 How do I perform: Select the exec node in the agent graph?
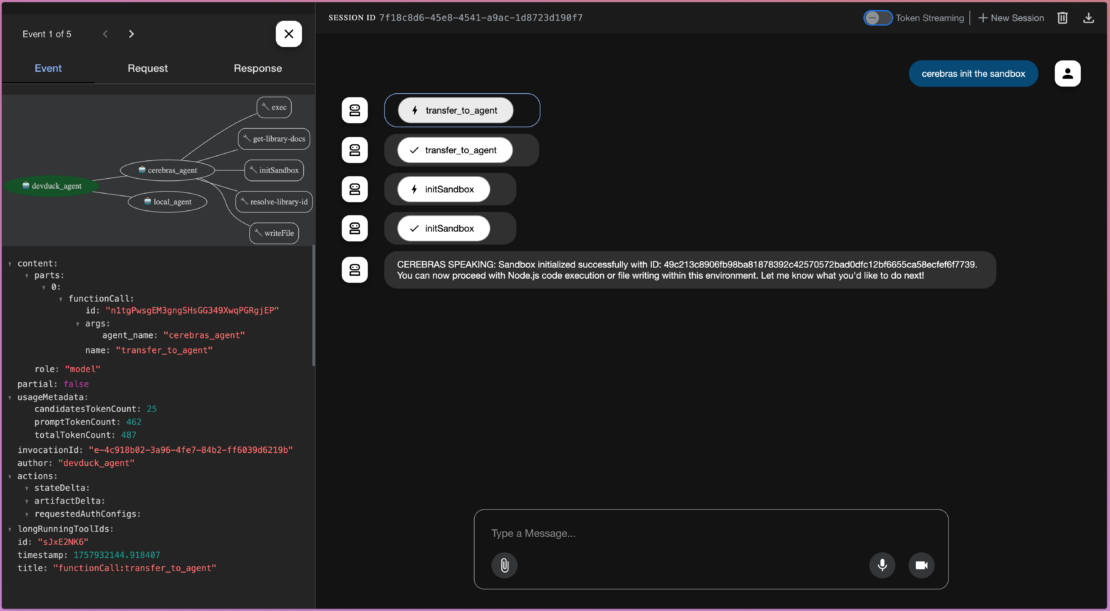(274, 107)
